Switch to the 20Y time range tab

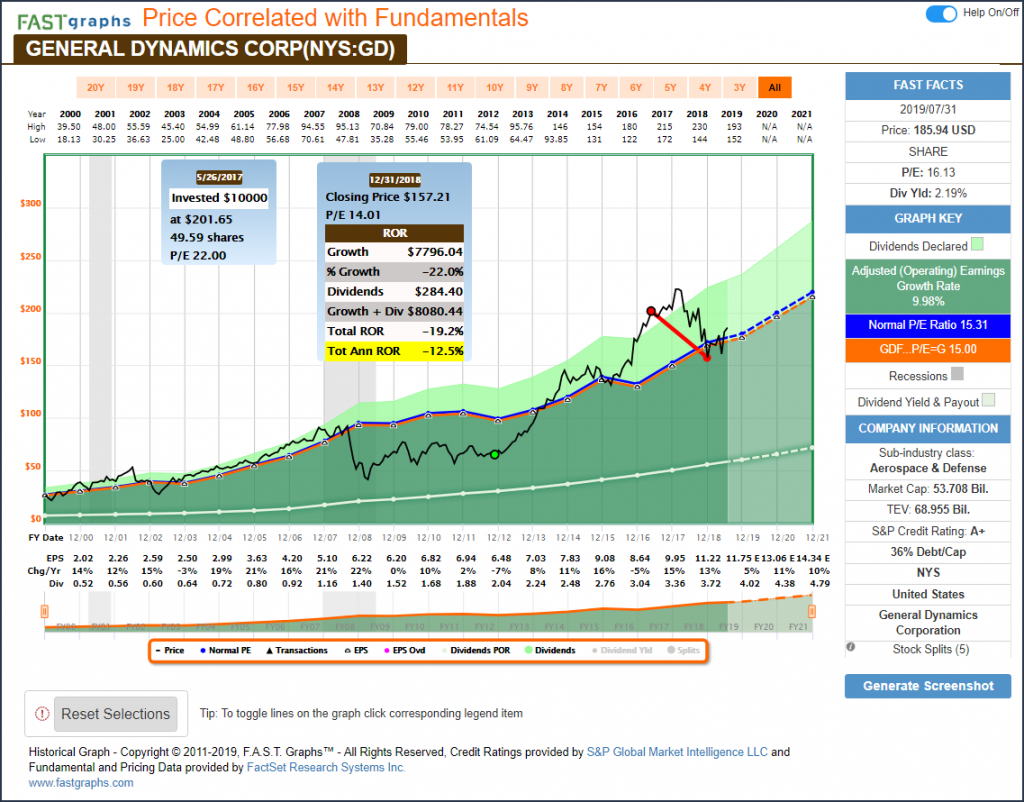point(96,87)
